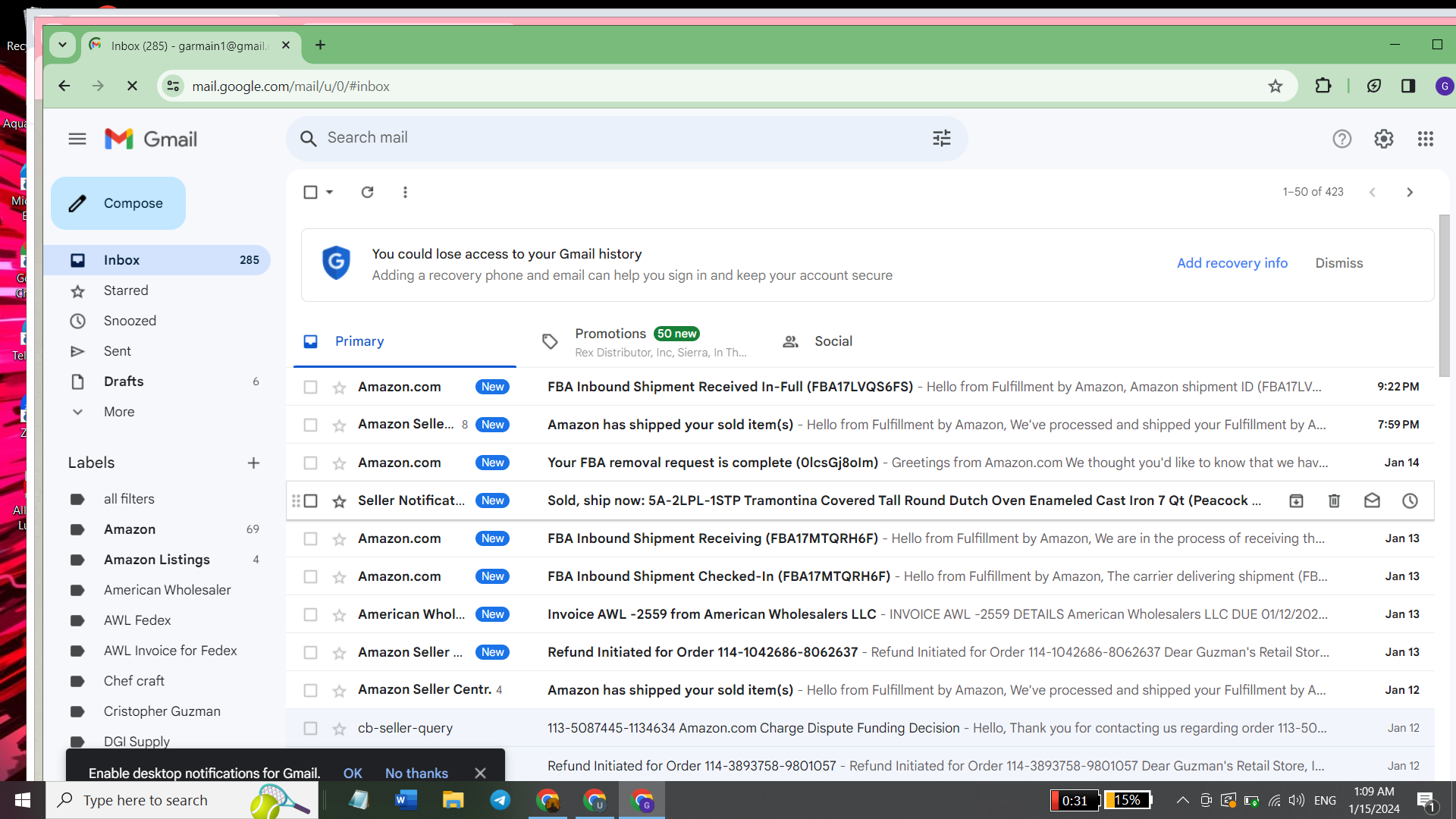This screenshot has height=819, width=1456.
Task: Open Gmail support help icon
Action: point(1341,139)
